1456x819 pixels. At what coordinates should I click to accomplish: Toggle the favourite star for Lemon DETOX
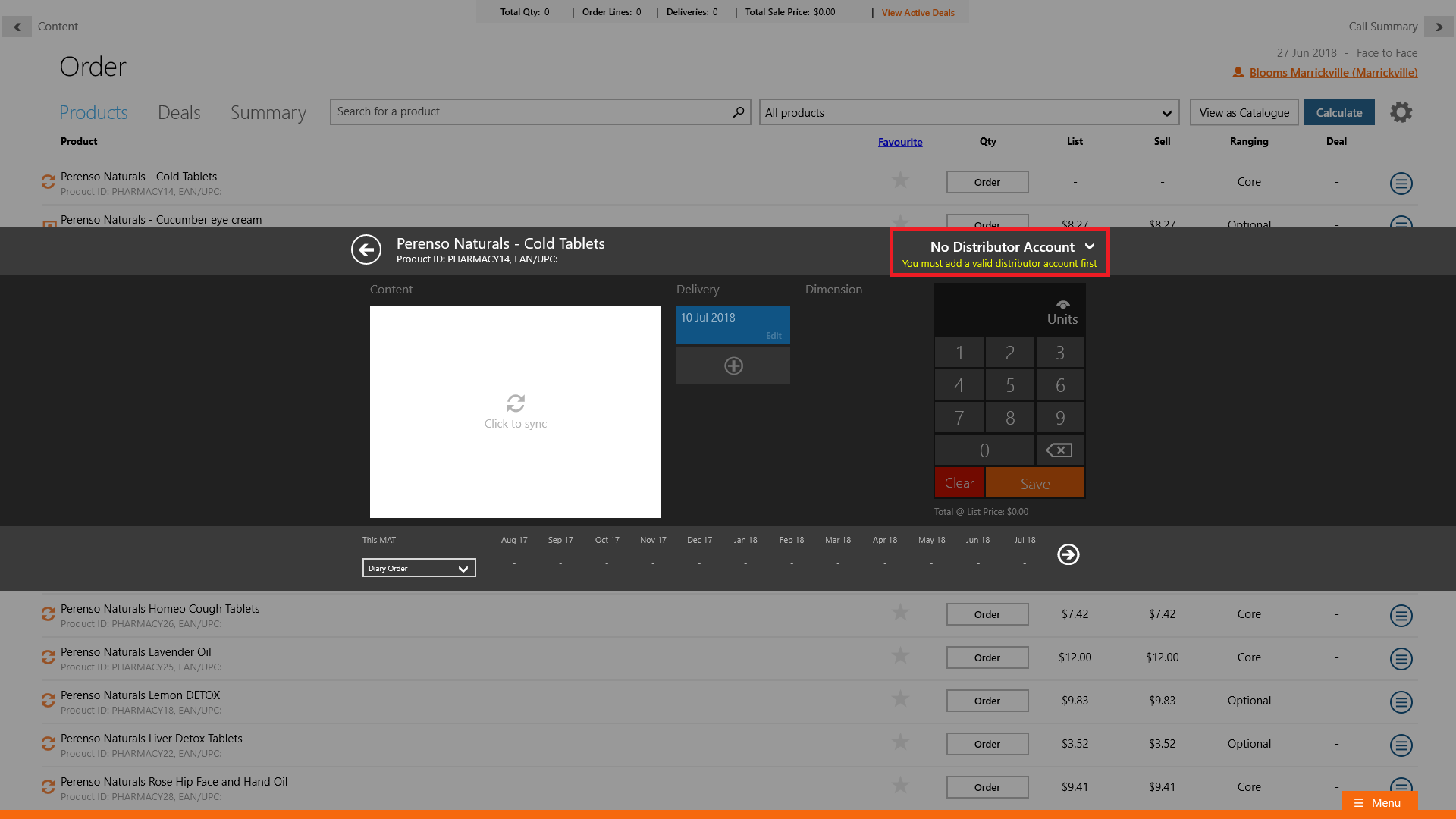(900, 699)
